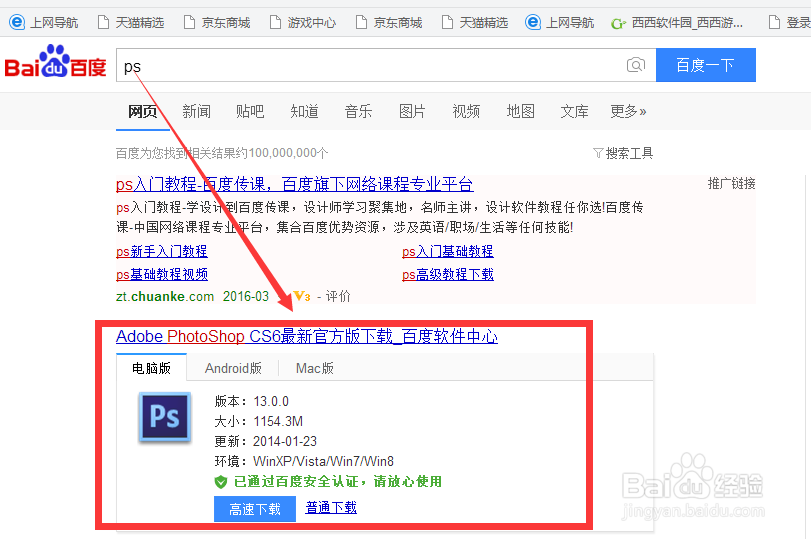Open second 京东商城 bookmark
Image resolution: width=811 pixels, height=539 pixels.
click(x=389, y=23)
